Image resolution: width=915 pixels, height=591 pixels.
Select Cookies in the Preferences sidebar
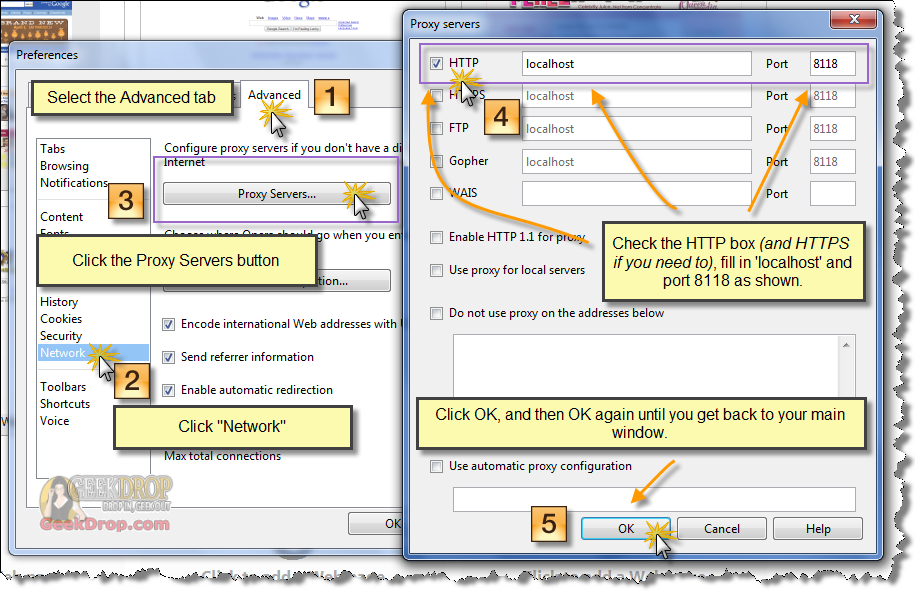tap(61, 319)
